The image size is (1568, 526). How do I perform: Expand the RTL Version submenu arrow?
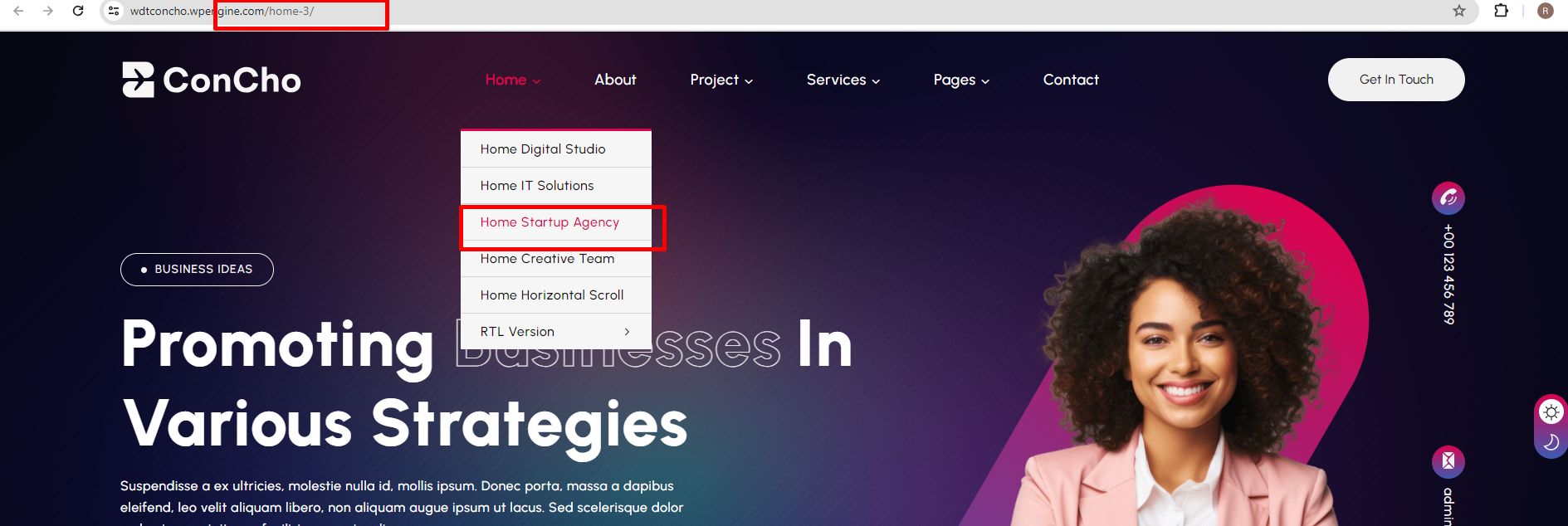tap(627, 332)
